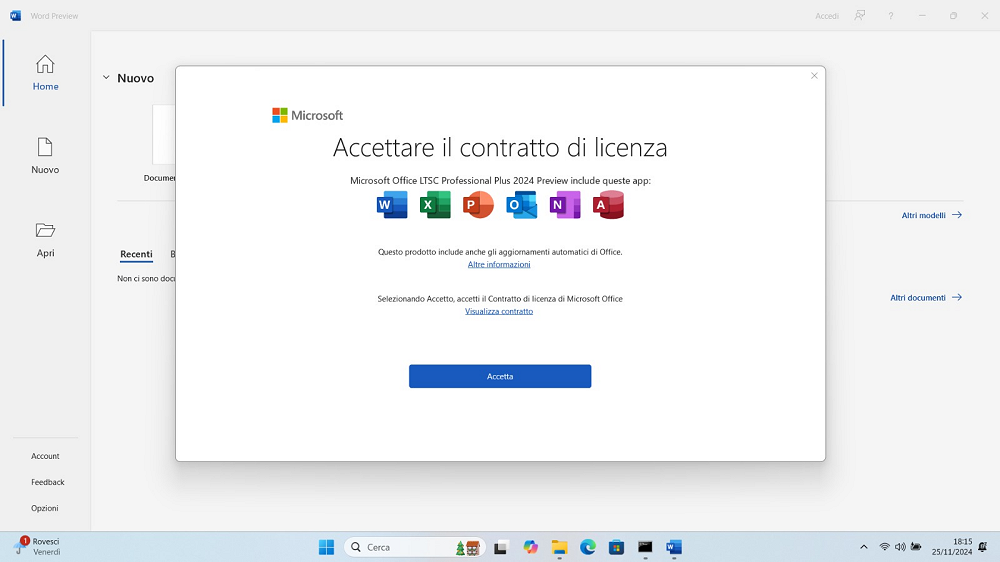Click the Cerca taskbar search field
This screenshot has height=562, width=1000.
415,547
